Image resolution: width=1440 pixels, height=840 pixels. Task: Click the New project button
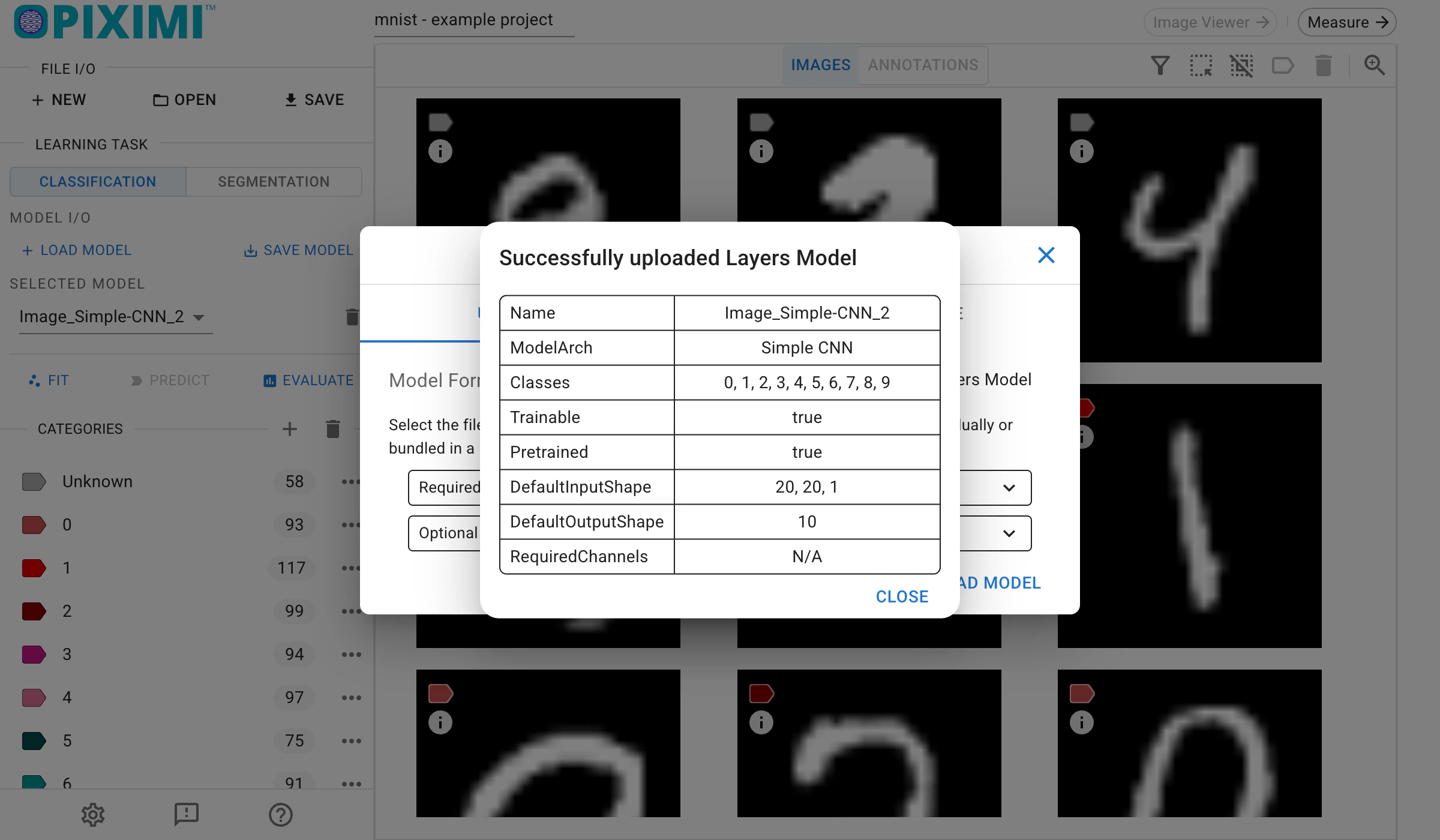coord(59,100)
